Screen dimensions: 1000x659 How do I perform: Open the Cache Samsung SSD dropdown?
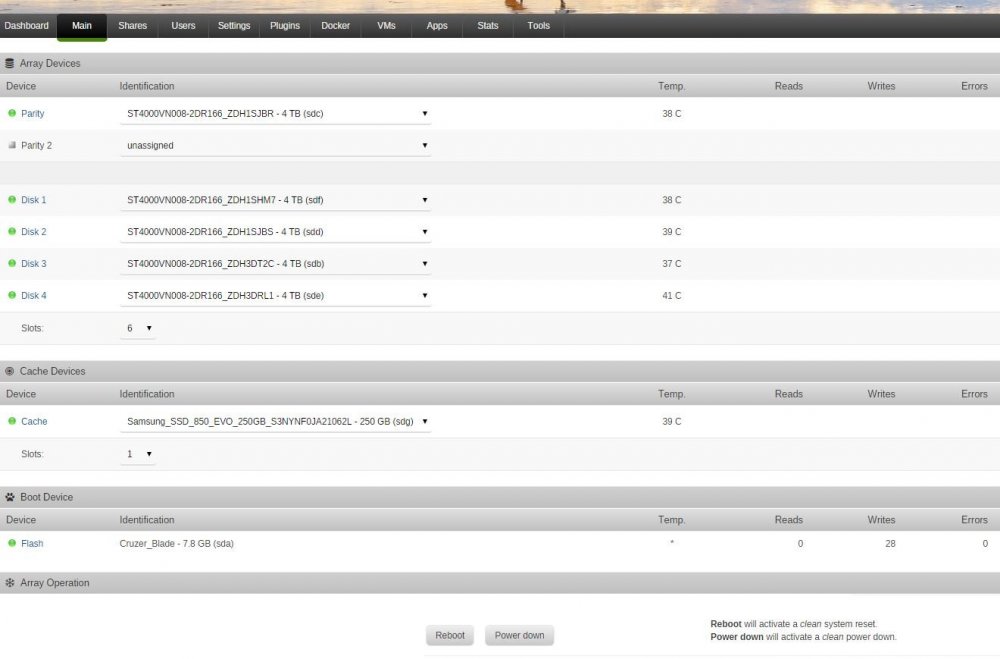pyautogui.click(x=276, y=421)
